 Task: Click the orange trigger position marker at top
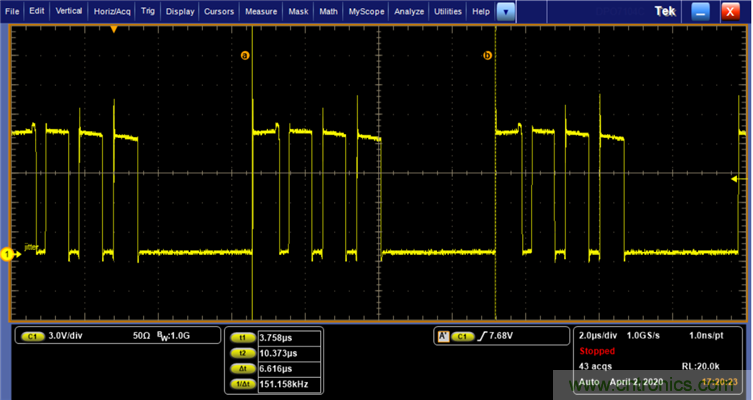click(114, 30)
